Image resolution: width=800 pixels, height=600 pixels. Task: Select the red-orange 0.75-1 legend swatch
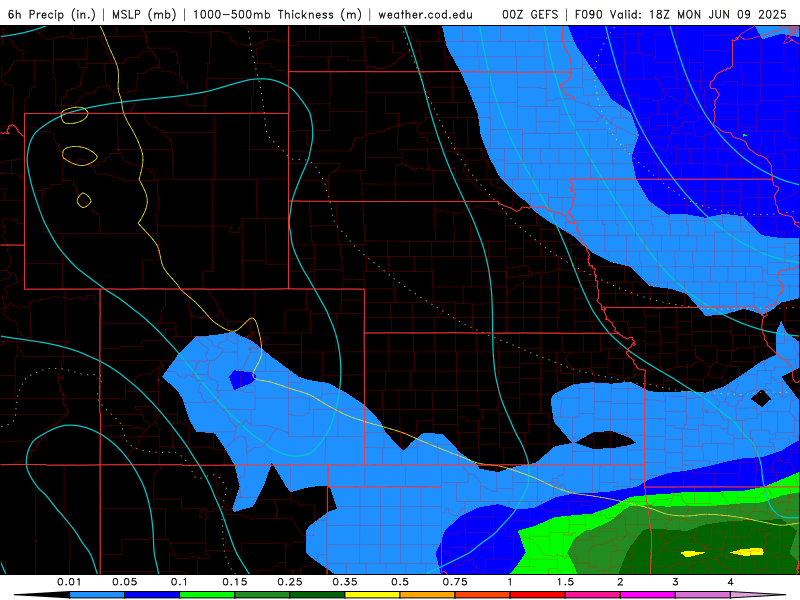[483, 595]
